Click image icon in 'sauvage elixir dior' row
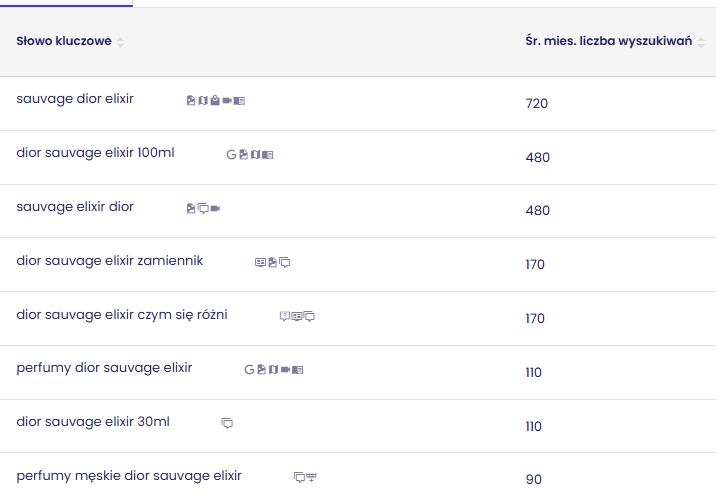716x502 pixels. tap(191, 209)
